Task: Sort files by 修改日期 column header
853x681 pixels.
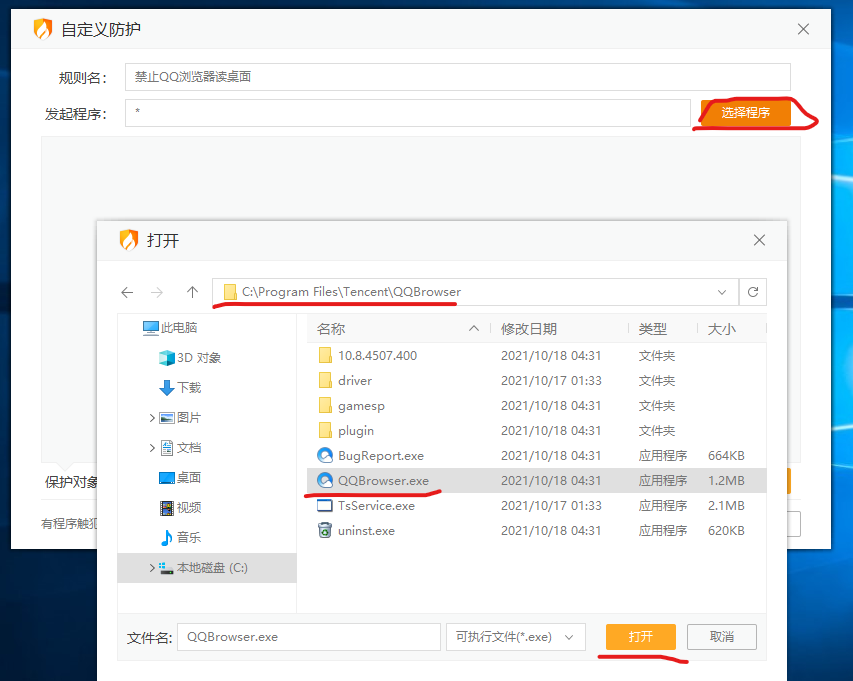Action: (528, 329)
